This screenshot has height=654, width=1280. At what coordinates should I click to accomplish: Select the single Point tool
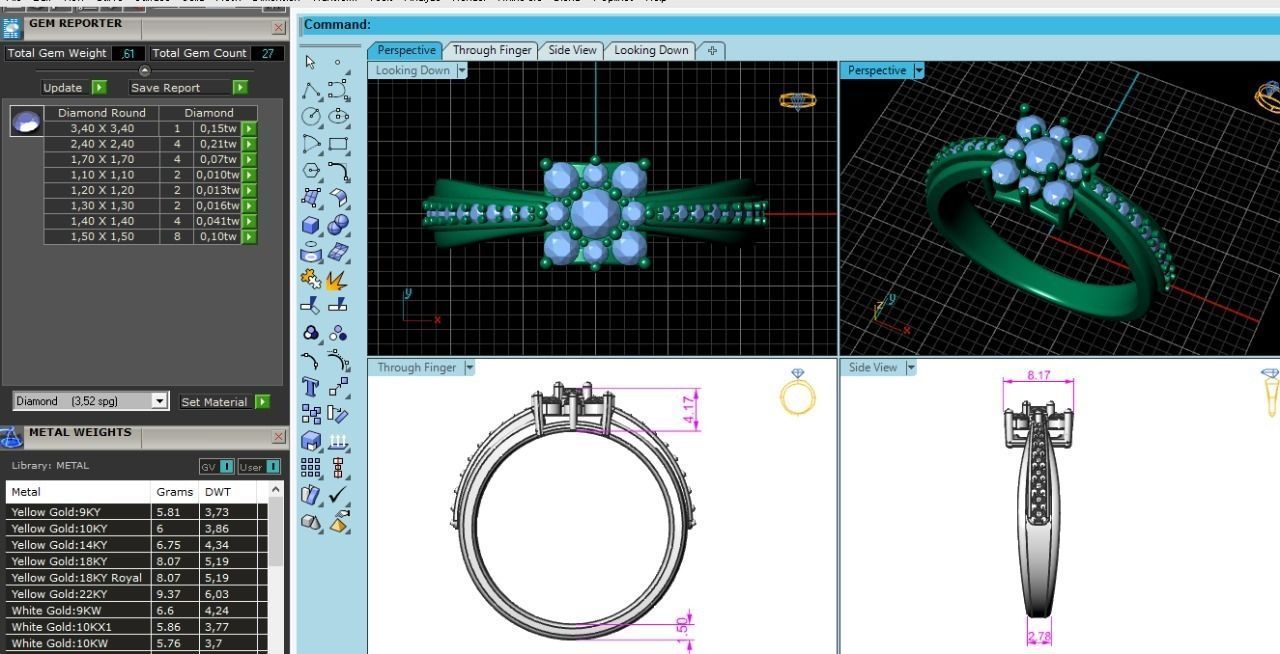coord(338,62)
